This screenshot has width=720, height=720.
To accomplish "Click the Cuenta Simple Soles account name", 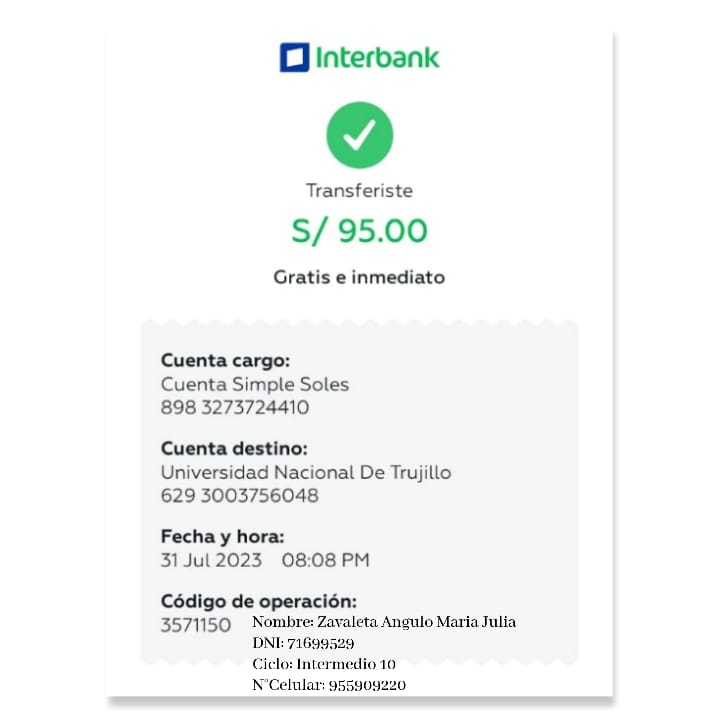I will click(x=255, y=384).
